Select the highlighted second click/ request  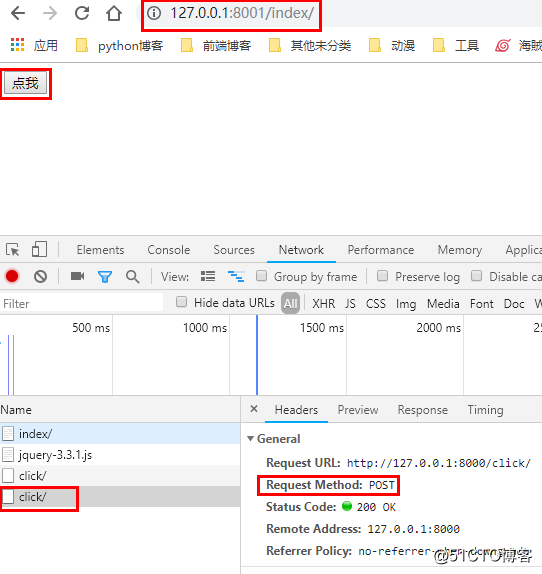coord(120,497)
